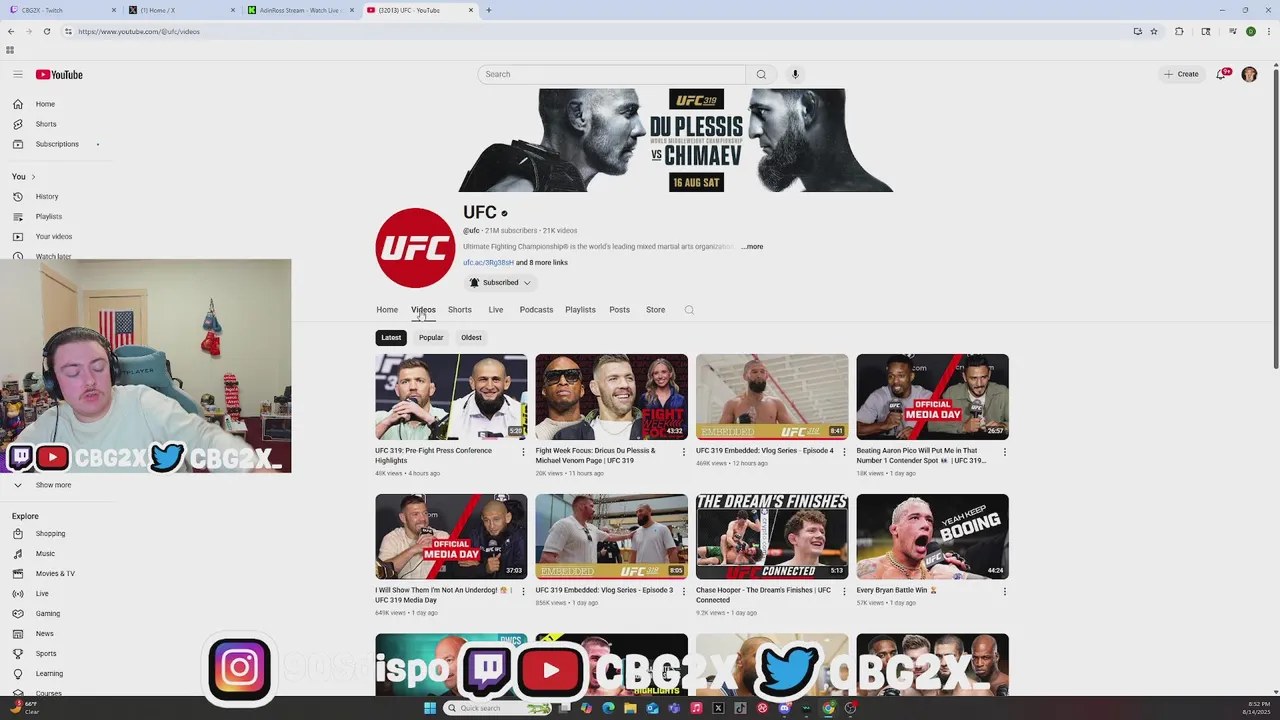Search within the UFC channel

[x=689, y=310]
